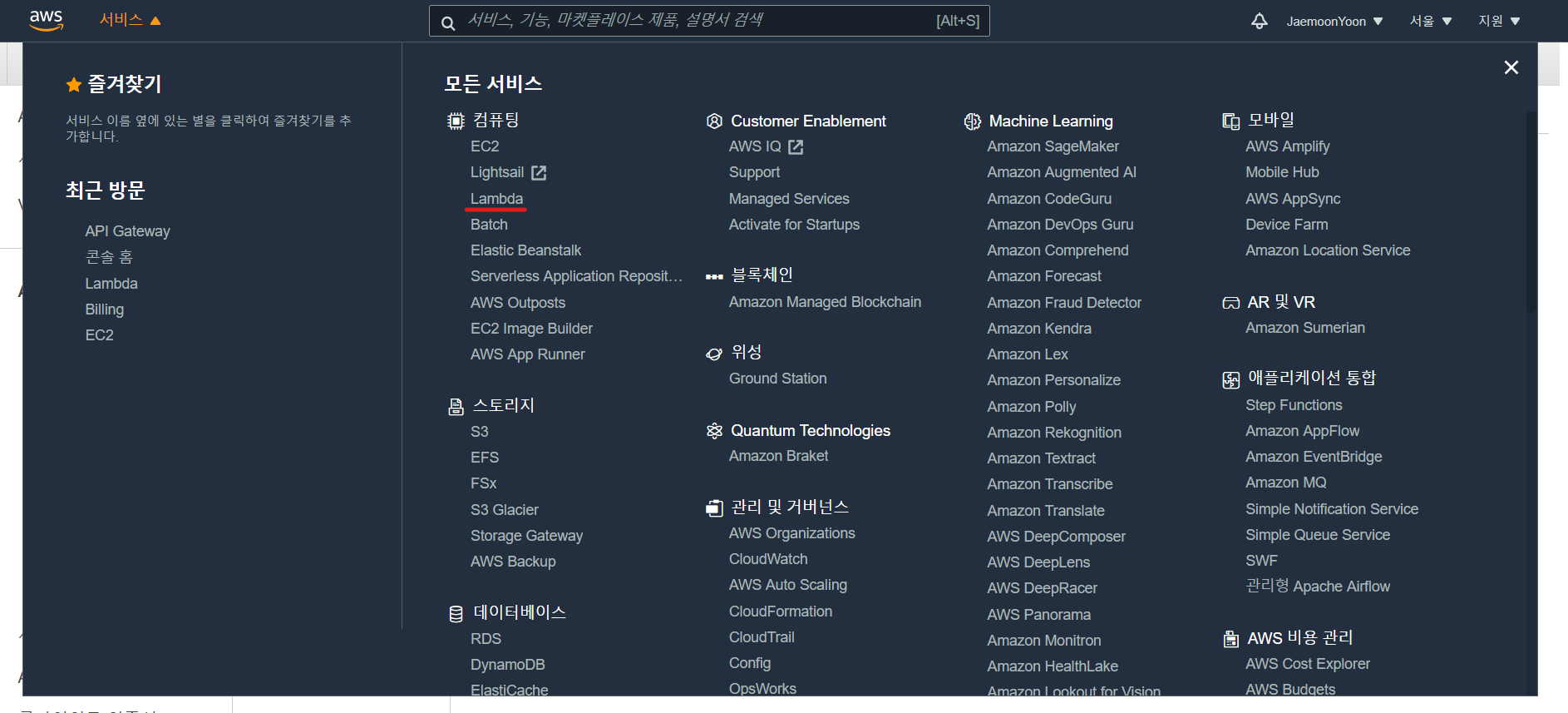Click the services list vertical scrollbar
This screenshot has height=713, width=1568.
click(1531, 212)
